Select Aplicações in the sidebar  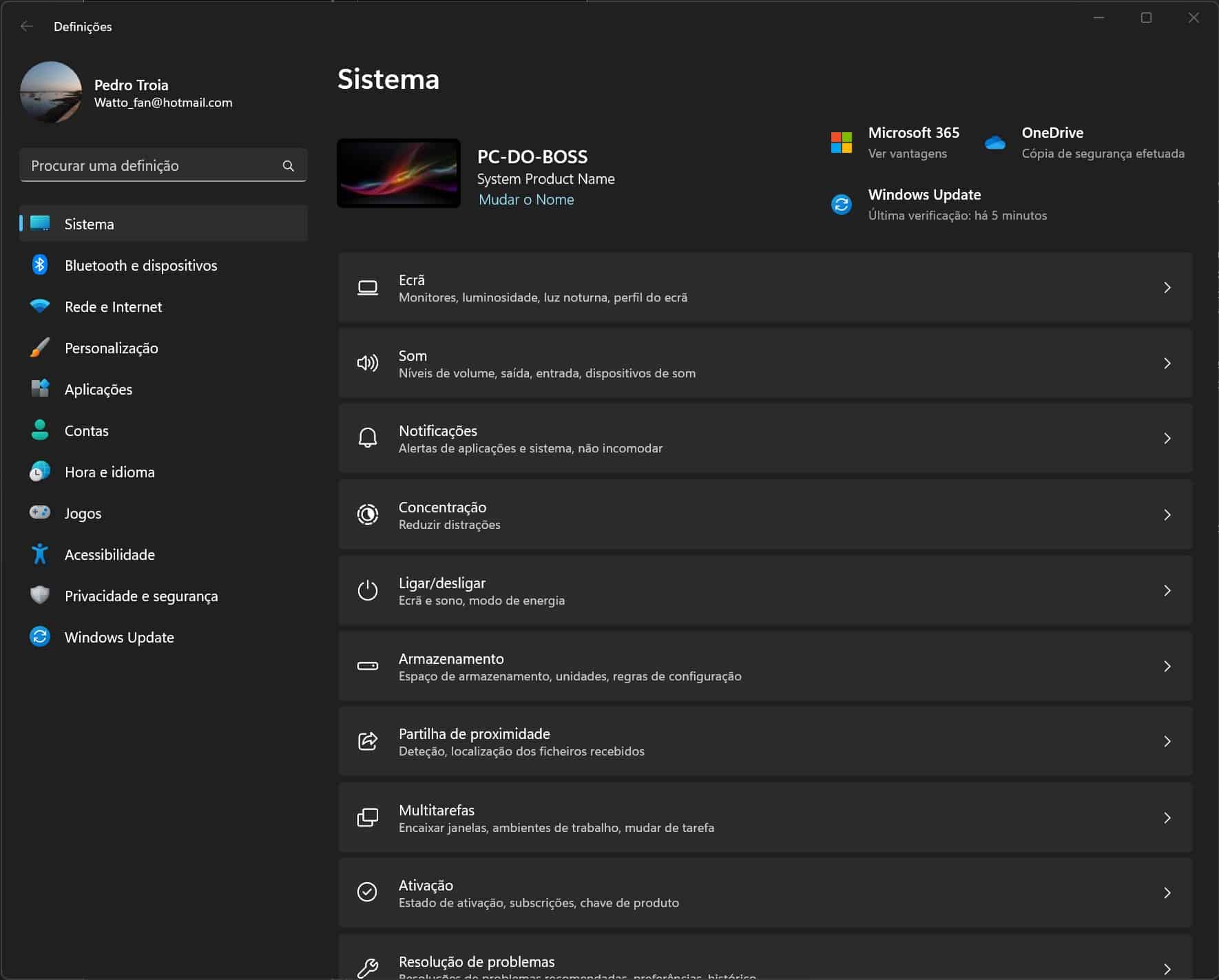click(98, 389)
